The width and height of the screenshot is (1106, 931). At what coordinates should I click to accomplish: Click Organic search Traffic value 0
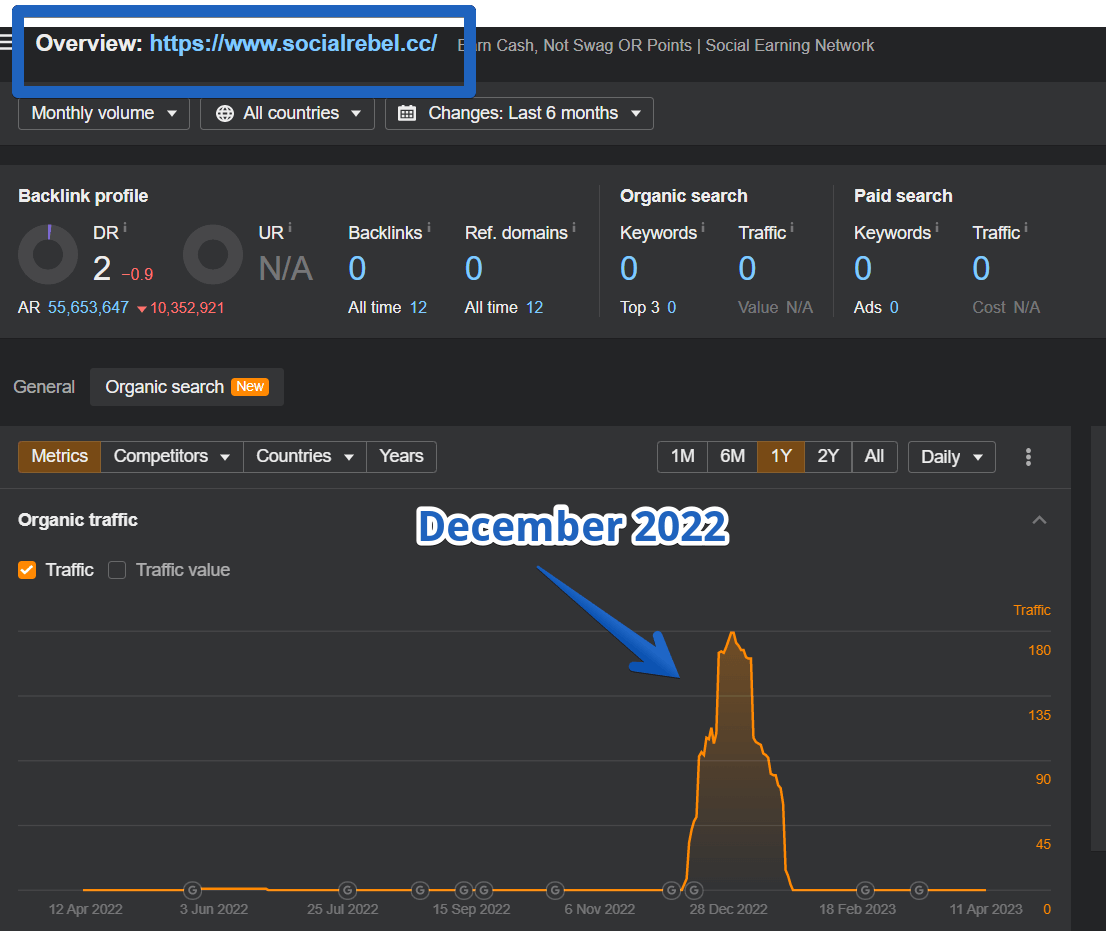pyautogui.click(x=748, y=269)
